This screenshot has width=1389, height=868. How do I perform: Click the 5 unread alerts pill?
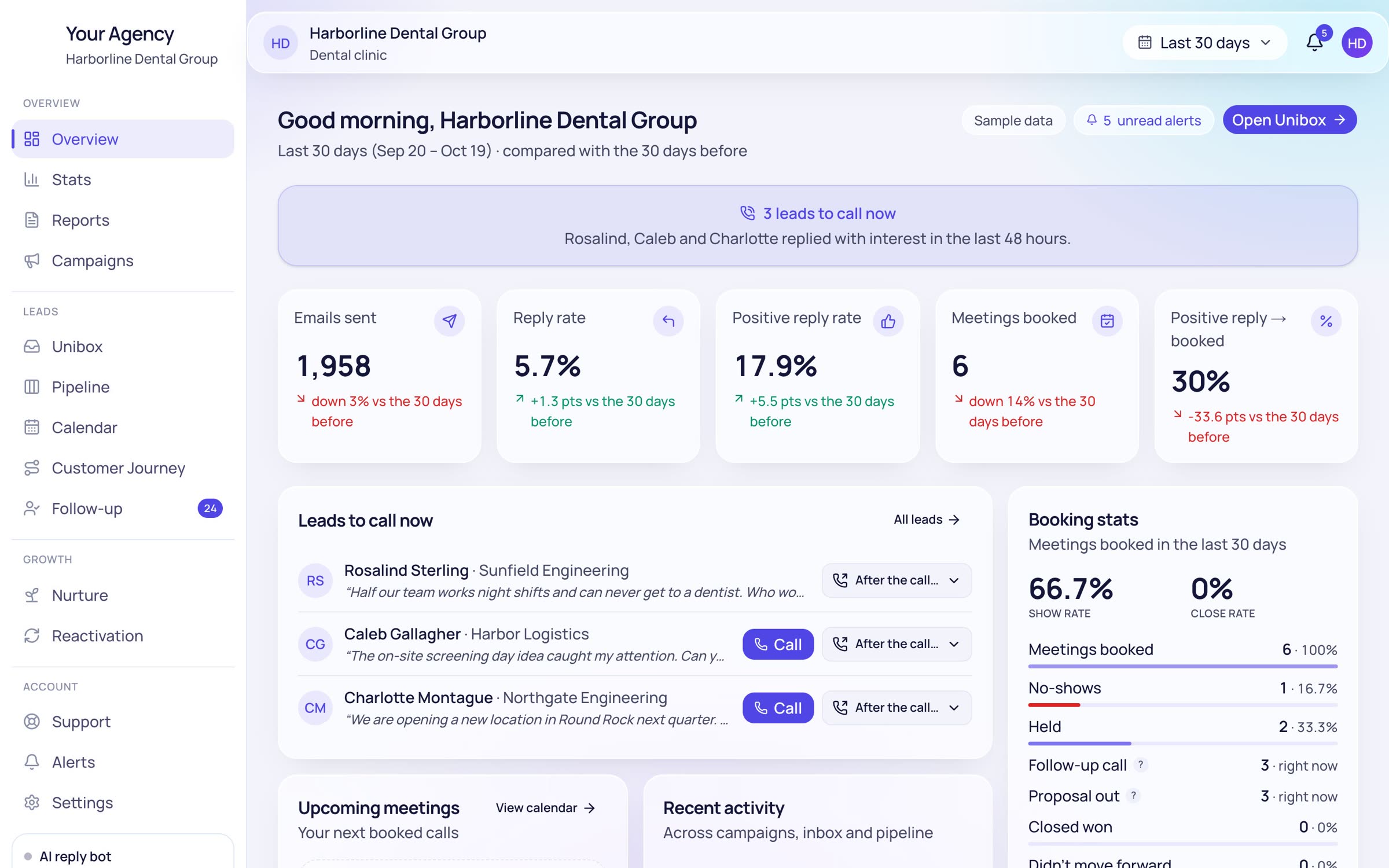[x=1144, y=120]
